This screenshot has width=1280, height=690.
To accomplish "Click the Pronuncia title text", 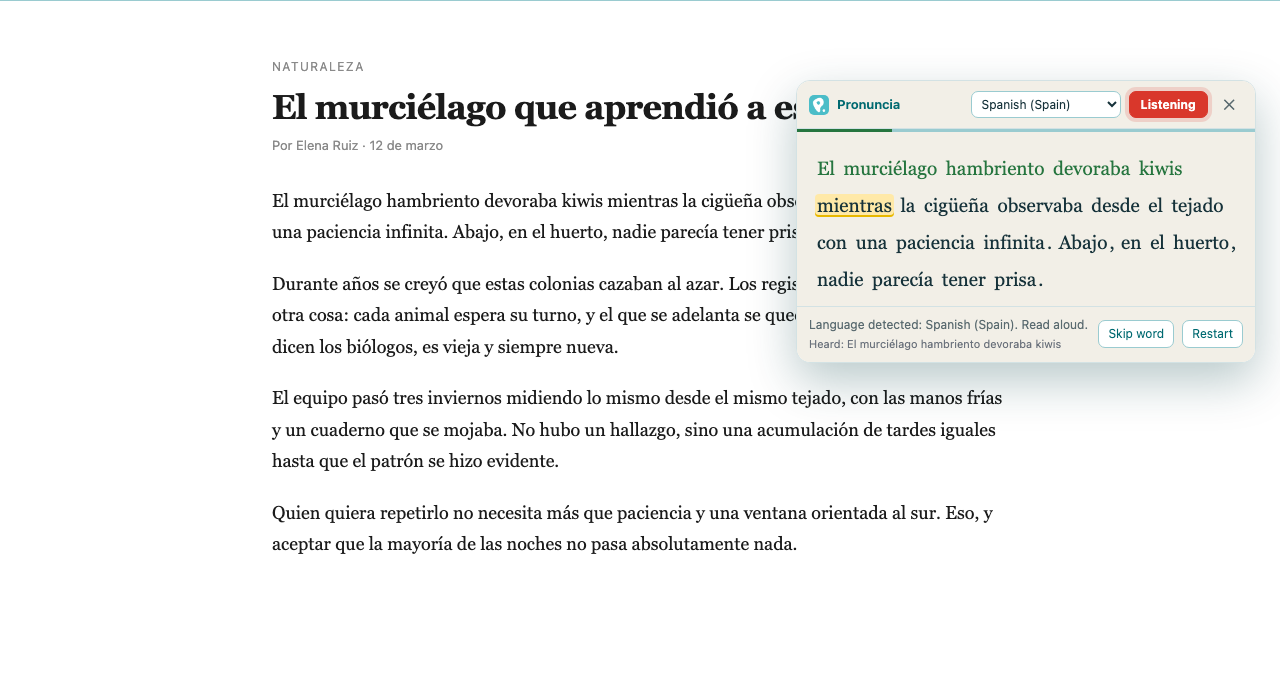I will pyautogui.click(x=868, y=105).
